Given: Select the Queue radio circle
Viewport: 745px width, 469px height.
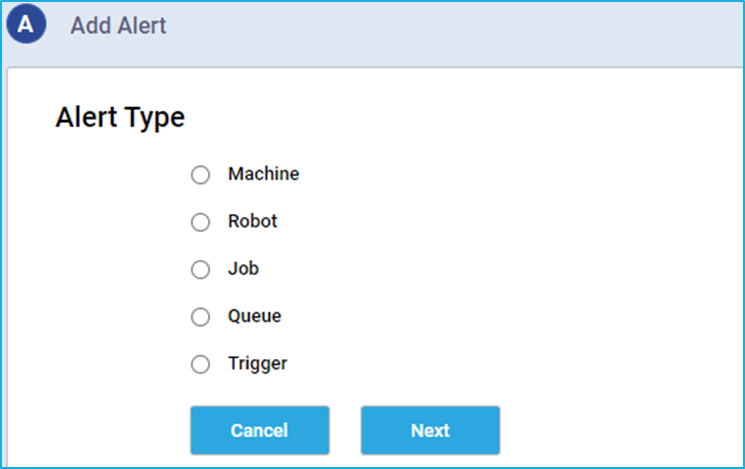Looking at the screenshot, I should tap(201, 317).
